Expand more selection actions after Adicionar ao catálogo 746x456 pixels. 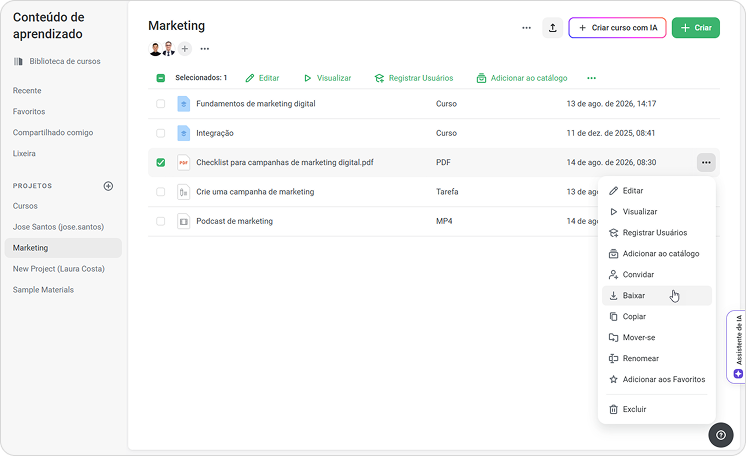point(591,78)
